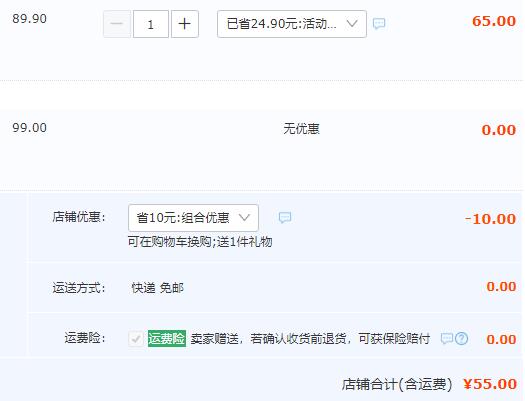Click the message icon beside item promotion dropdown
The image size is (525, 401).
[379, 24]
